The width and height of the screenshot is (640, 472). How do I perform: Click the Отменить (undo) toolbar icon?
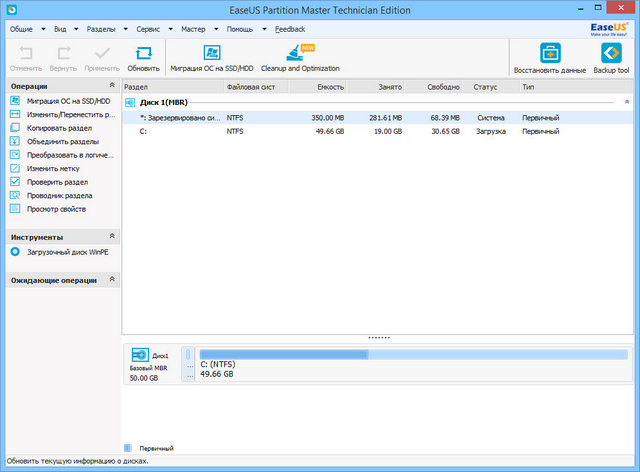26,53
